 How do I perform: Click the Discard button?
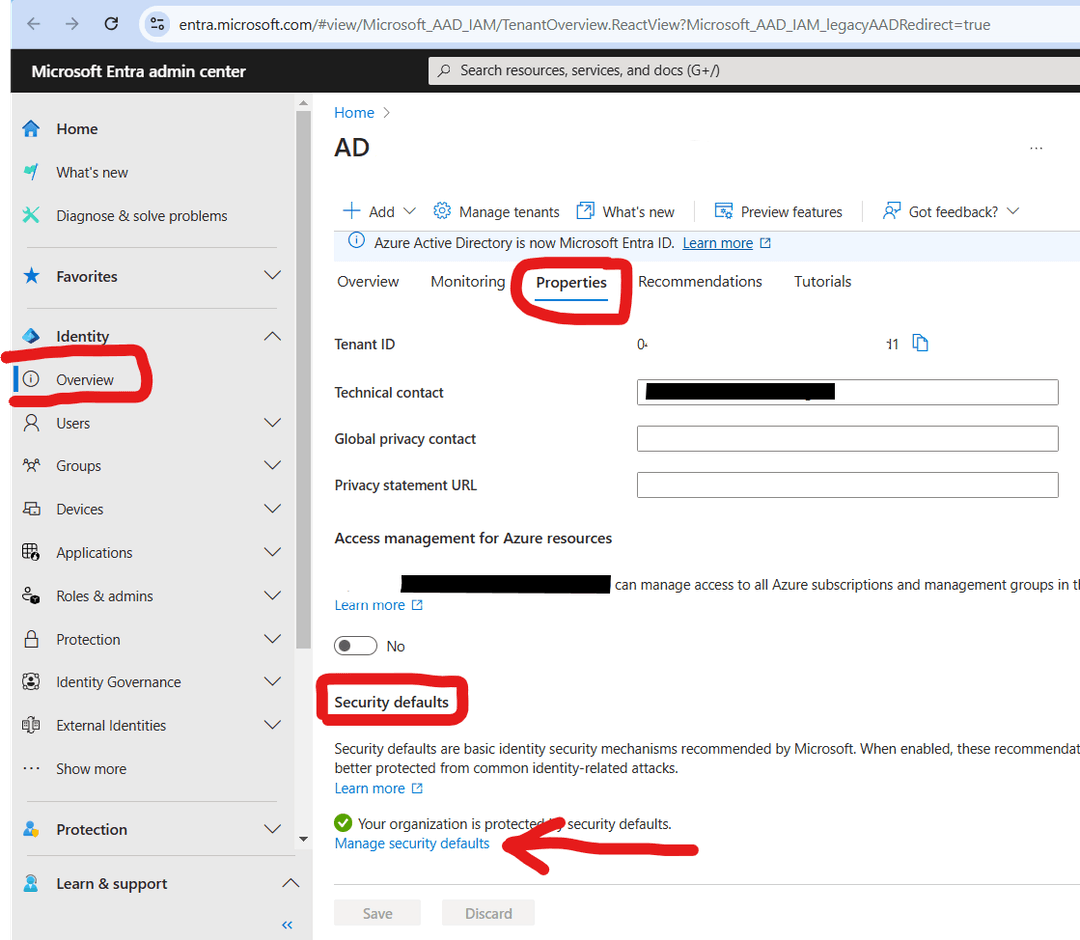[488, 913]
